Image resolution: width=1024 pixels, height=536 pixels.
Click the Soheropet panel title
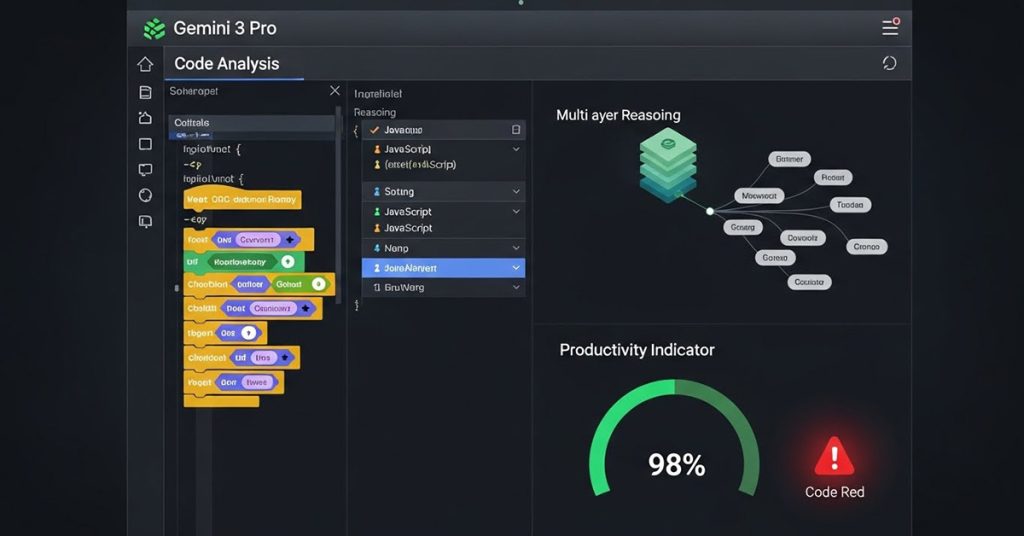(x=193, y=91)
